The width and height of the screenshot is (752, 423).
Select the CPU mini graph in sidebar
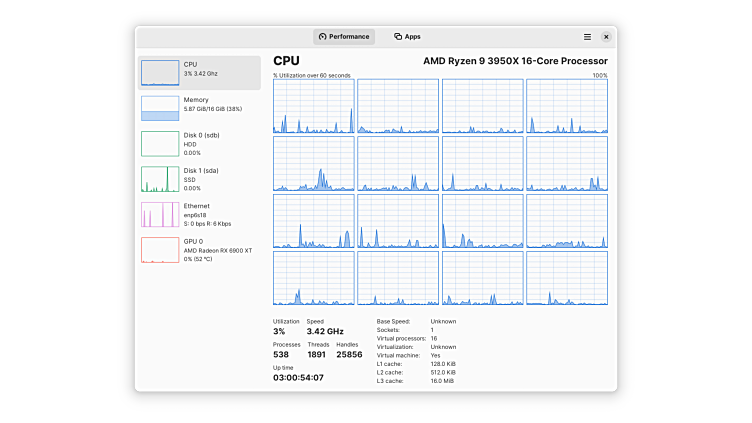tap(159, 73)
